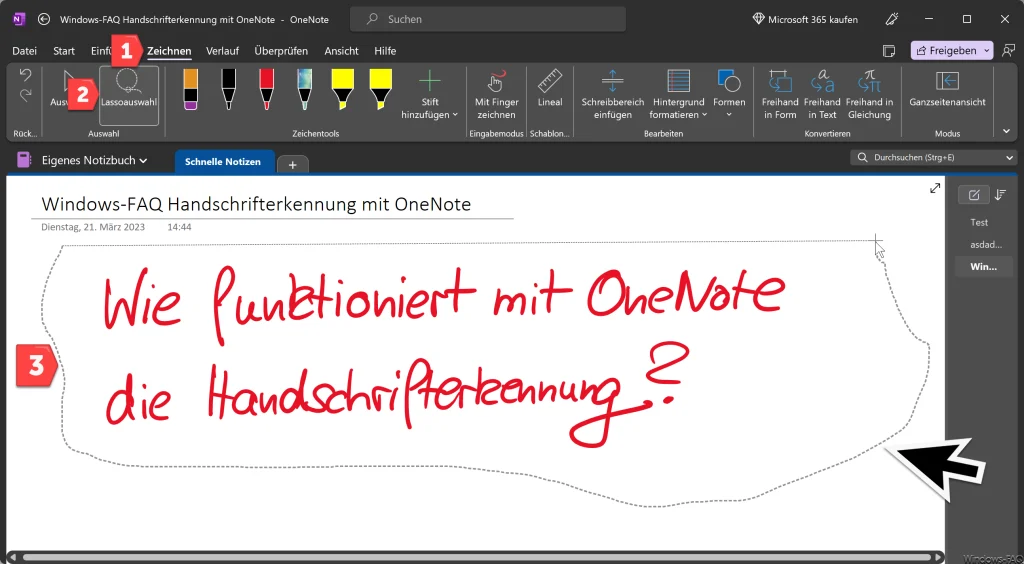Click Freihand in Gleichung
The image size is (1024, 564).
tap(869, 95)
